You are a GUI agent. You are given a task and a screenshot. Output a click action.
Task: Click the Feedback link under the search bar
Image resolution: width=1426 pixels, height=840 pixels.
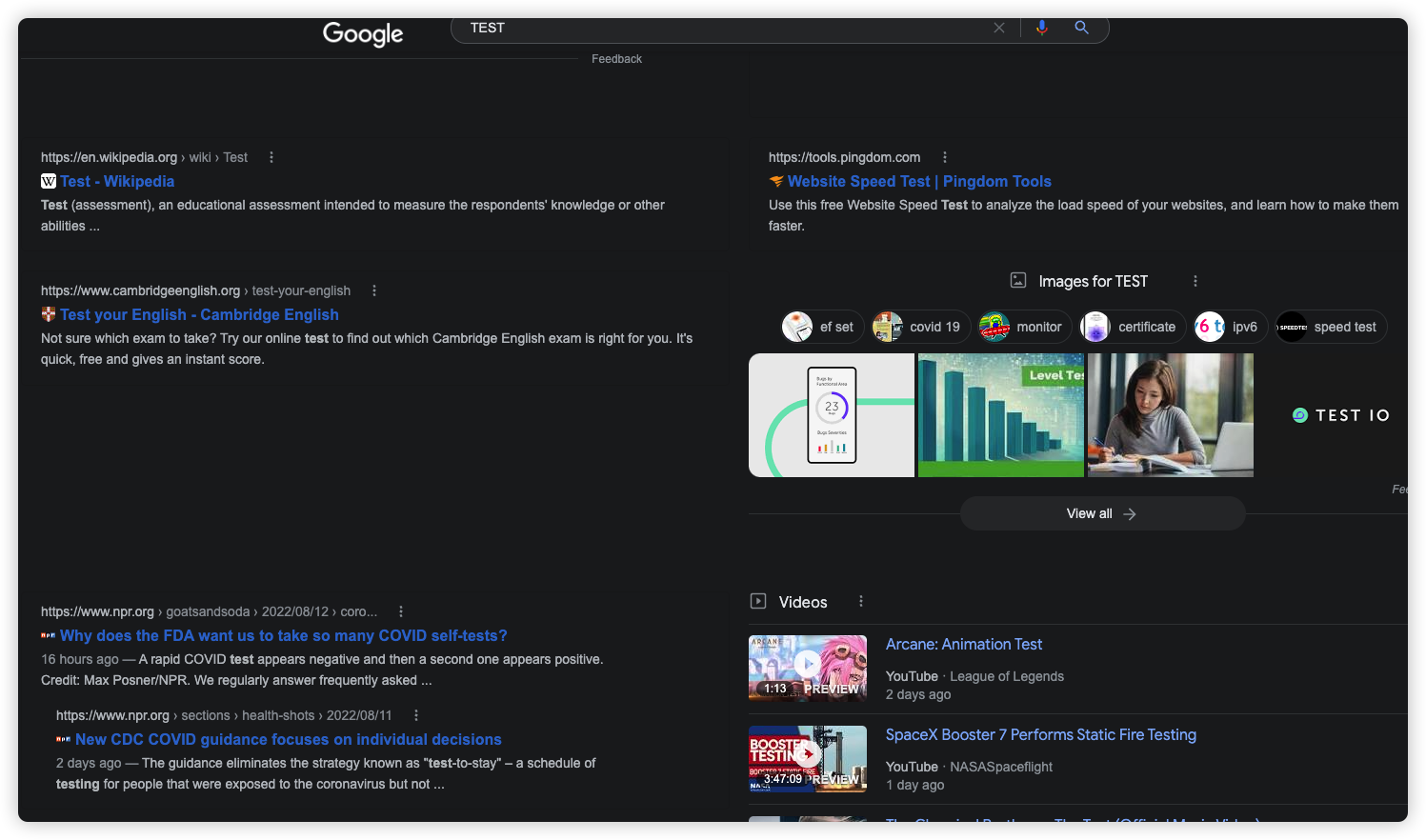click(x=616, y=59)
